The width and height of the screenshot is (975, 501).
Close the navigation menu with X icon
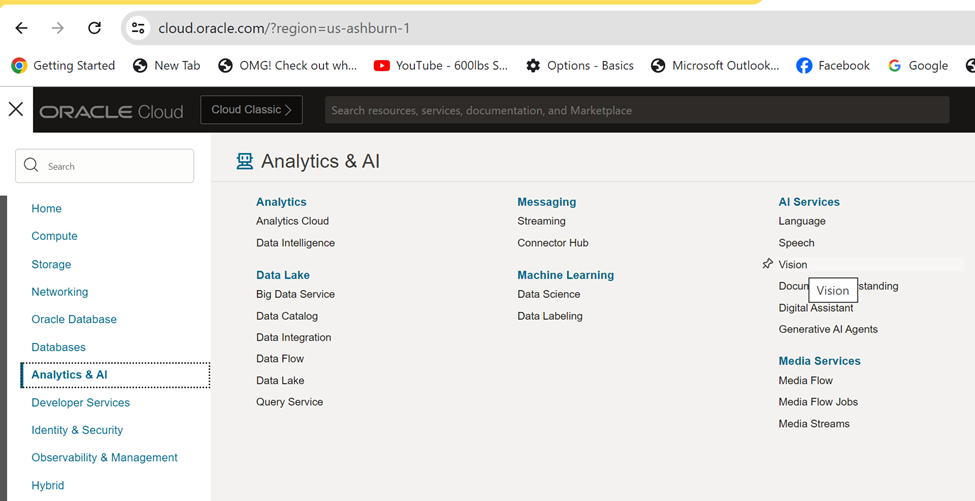click(x=16, y=109)
